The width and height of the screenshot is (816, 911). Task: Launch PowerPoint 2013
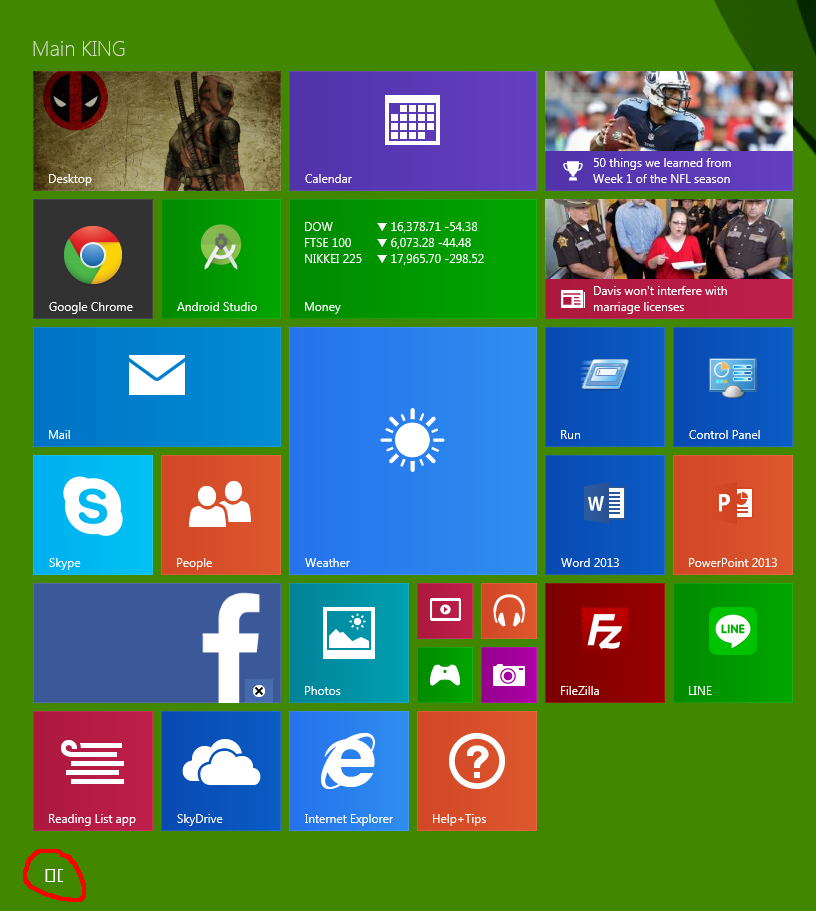pyautogui.click(x=733, y=515)
